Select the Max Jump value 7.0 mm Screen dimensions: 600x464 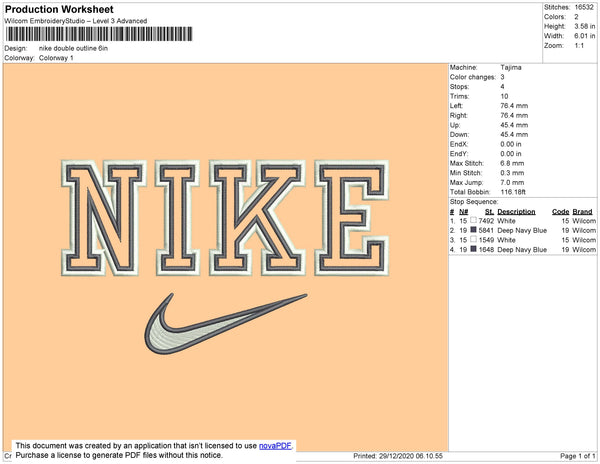[x=512, y=182]
